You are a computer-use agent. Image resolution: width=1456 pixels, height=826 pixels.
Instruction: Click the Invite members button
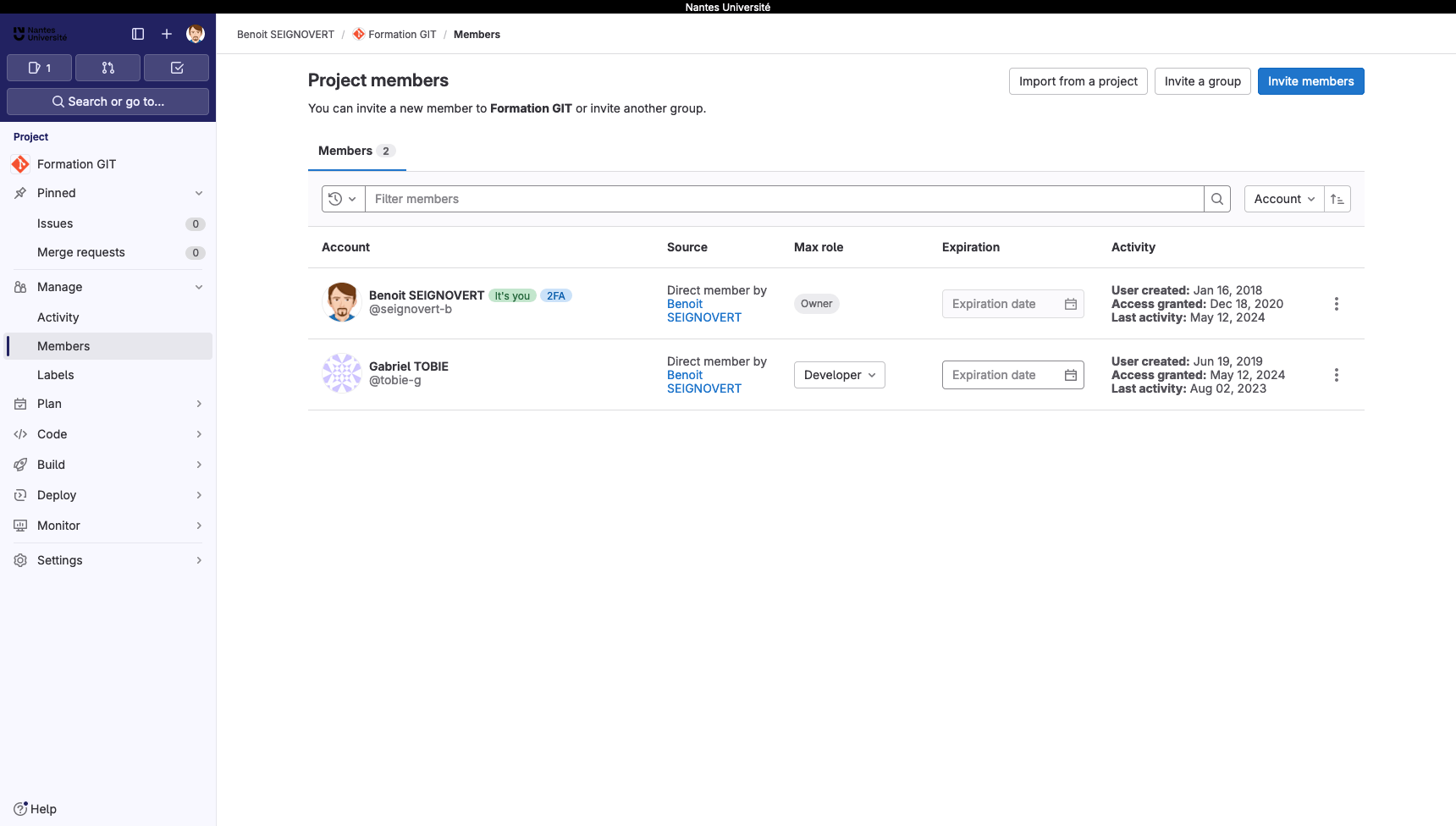tap(1310, 81)
